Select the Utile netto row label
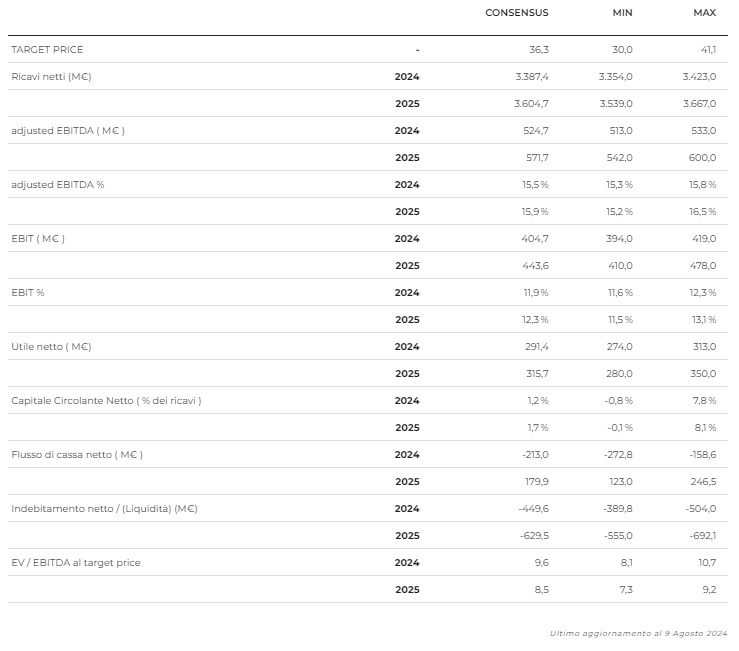 point(51,346)
